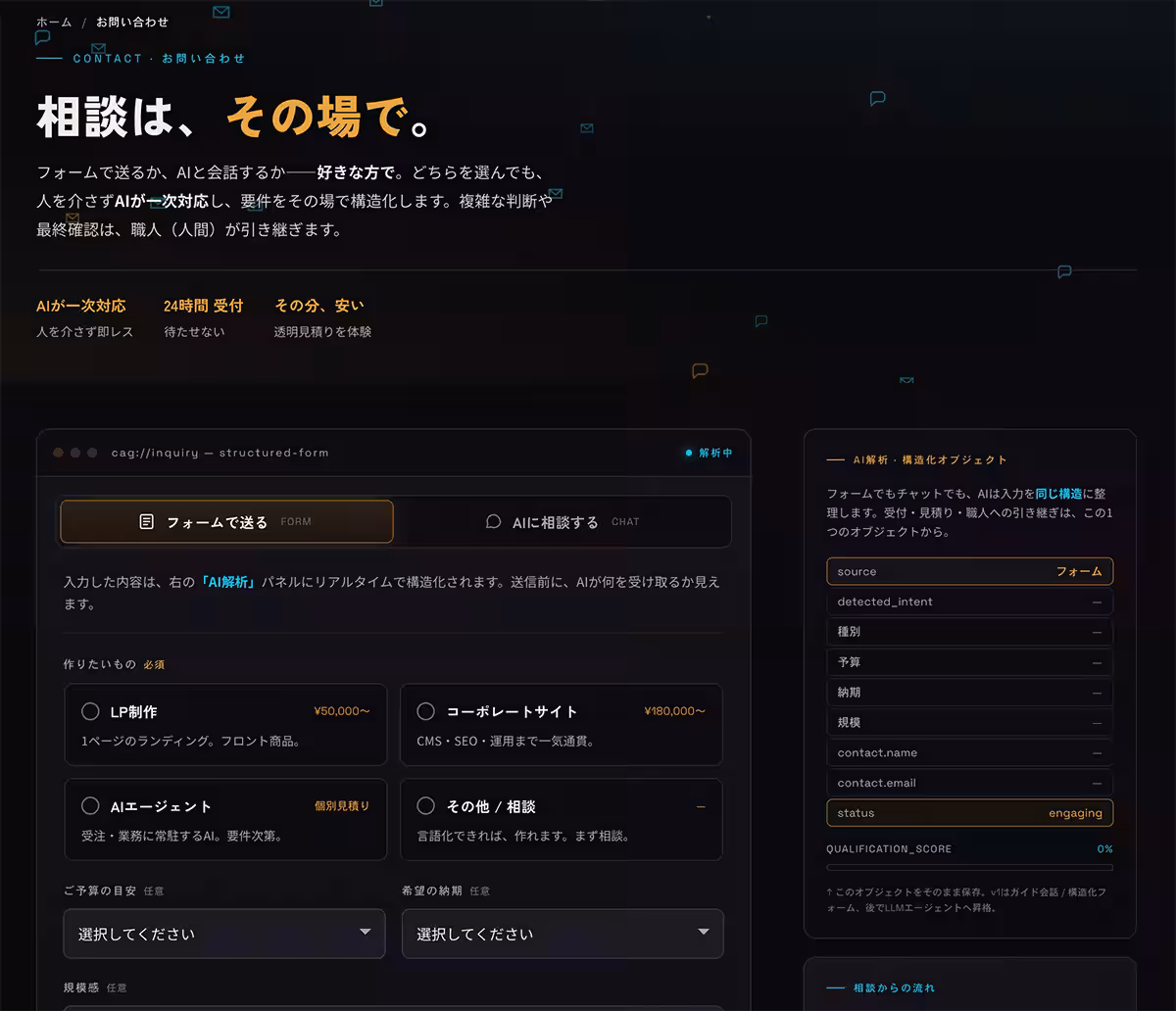Click the 規模 row in AI解析 panel
Image resolution: width=1176 pixels, height=1011 pixels.
pyautogui.click(x=969, y=722)
